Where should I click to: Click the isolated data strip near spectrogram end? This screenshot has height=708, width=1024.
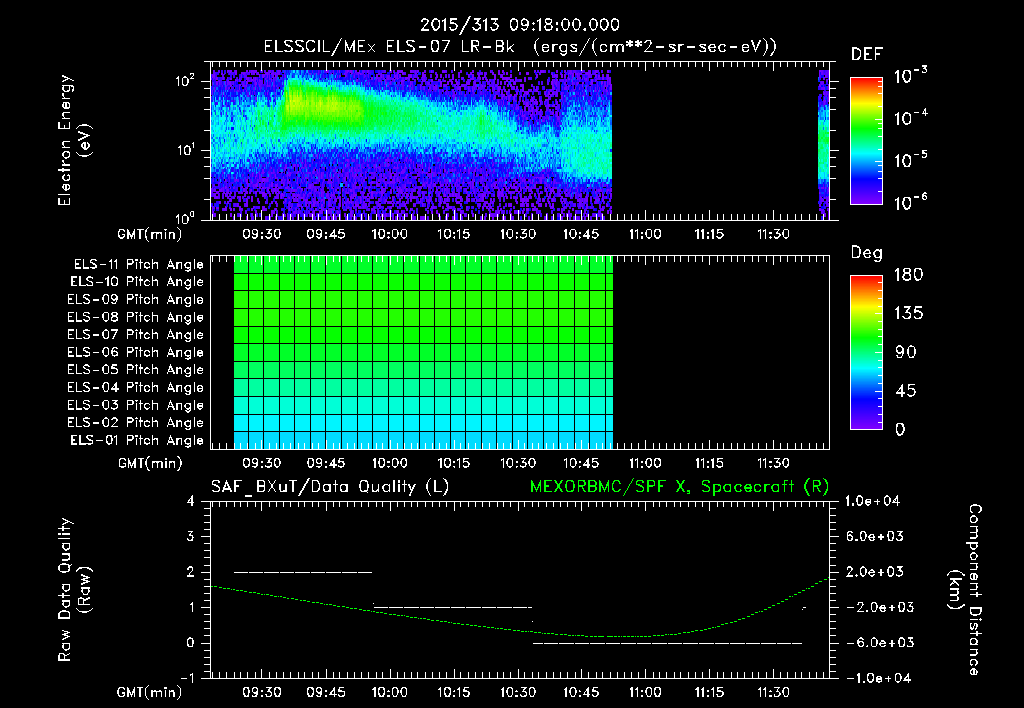pos(824,144)
